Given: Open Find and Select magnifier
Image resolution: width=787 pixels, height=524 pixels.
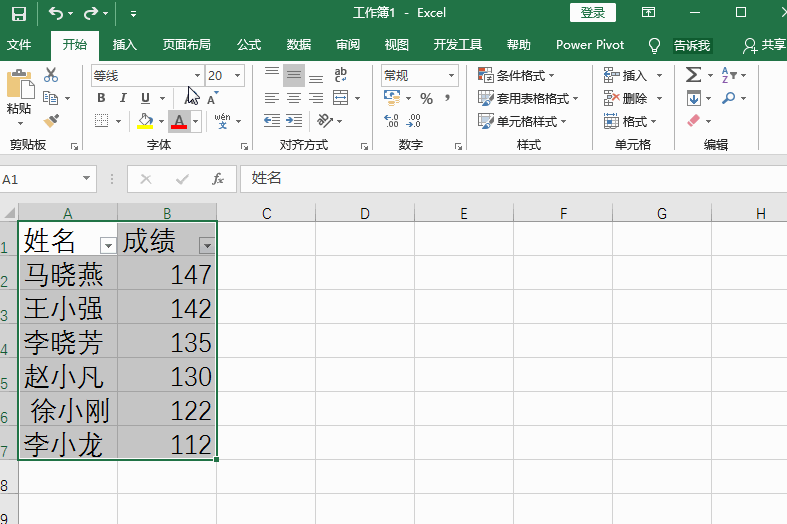Looking at the screenshot, I should tap(728, 98).
